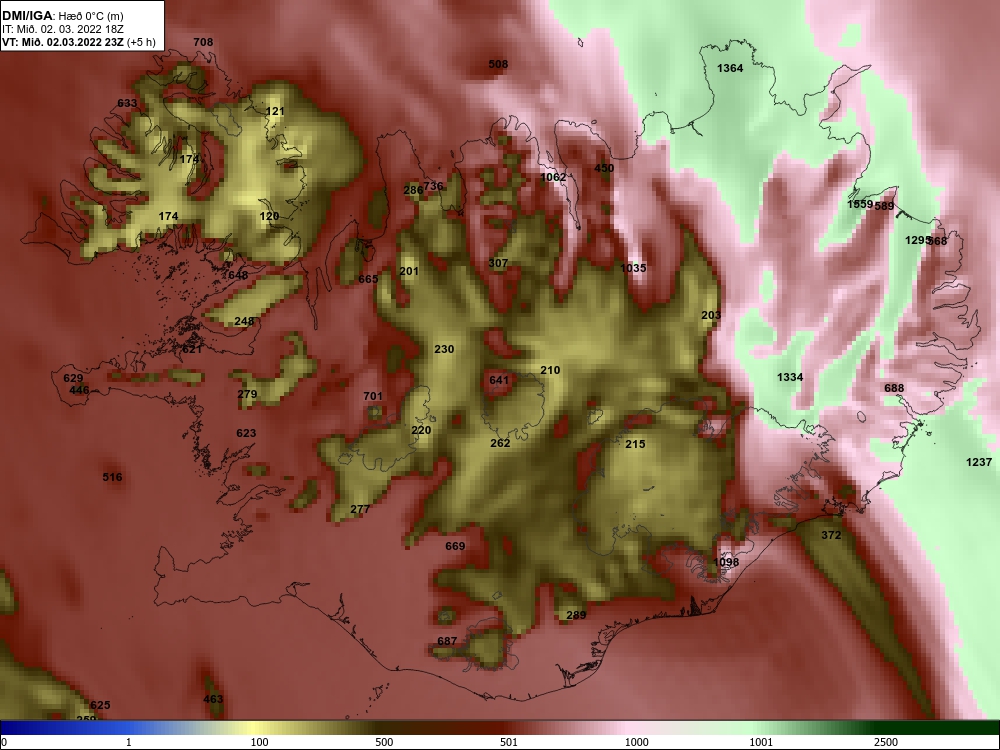Select the 688 height label
The image size is (1000, 750).
click(894, 388)
